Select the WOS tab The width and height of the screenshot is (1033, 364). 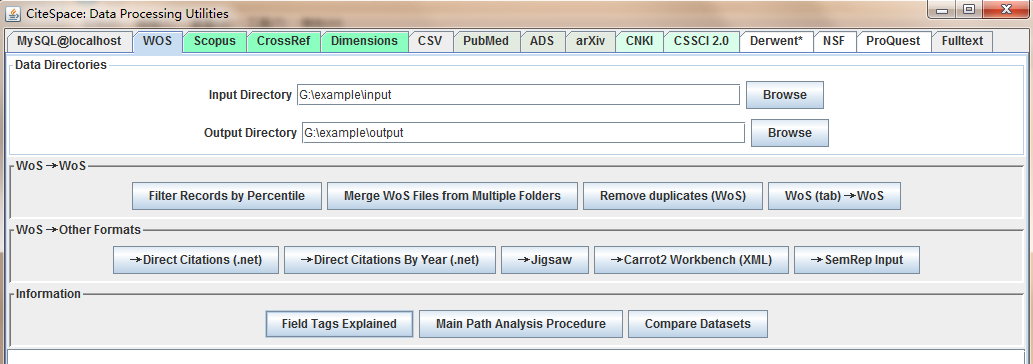tap(157, 41)
